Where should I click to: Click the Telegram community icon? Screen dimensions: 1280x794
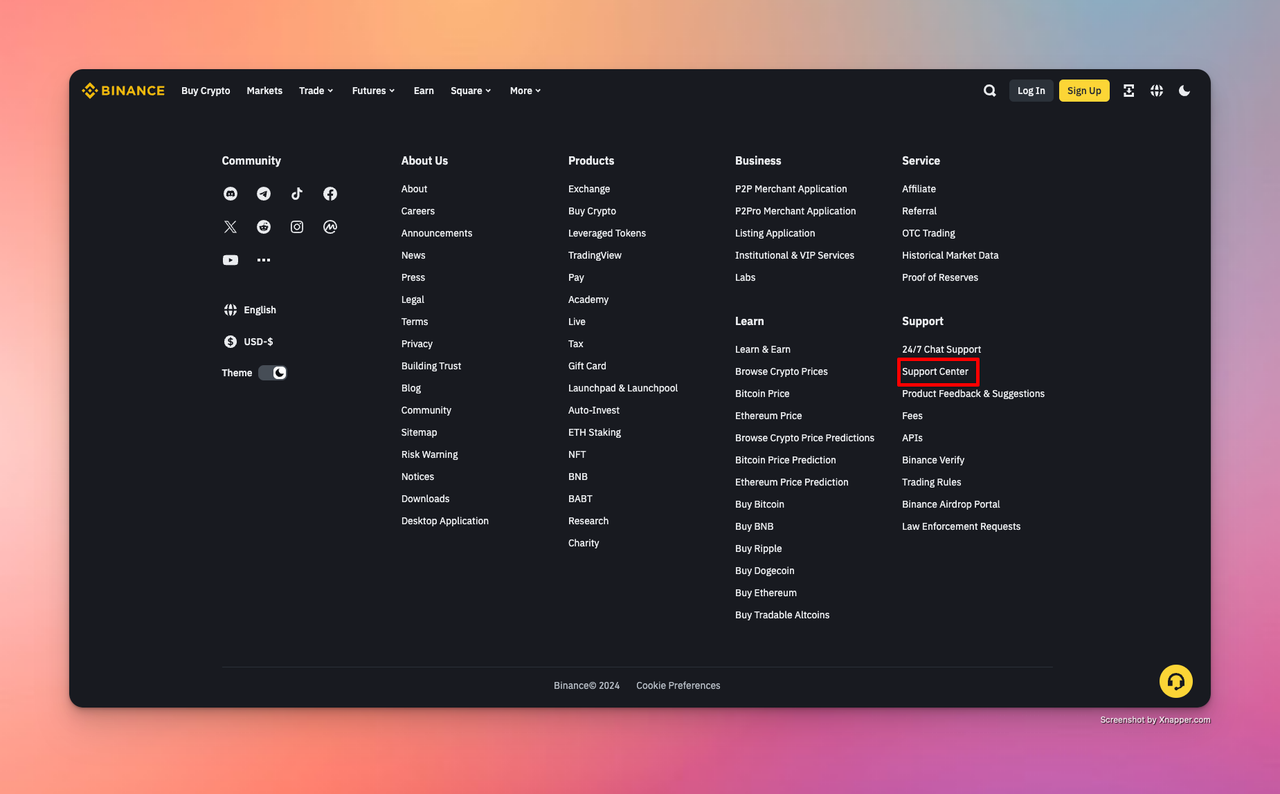(264, 194)
